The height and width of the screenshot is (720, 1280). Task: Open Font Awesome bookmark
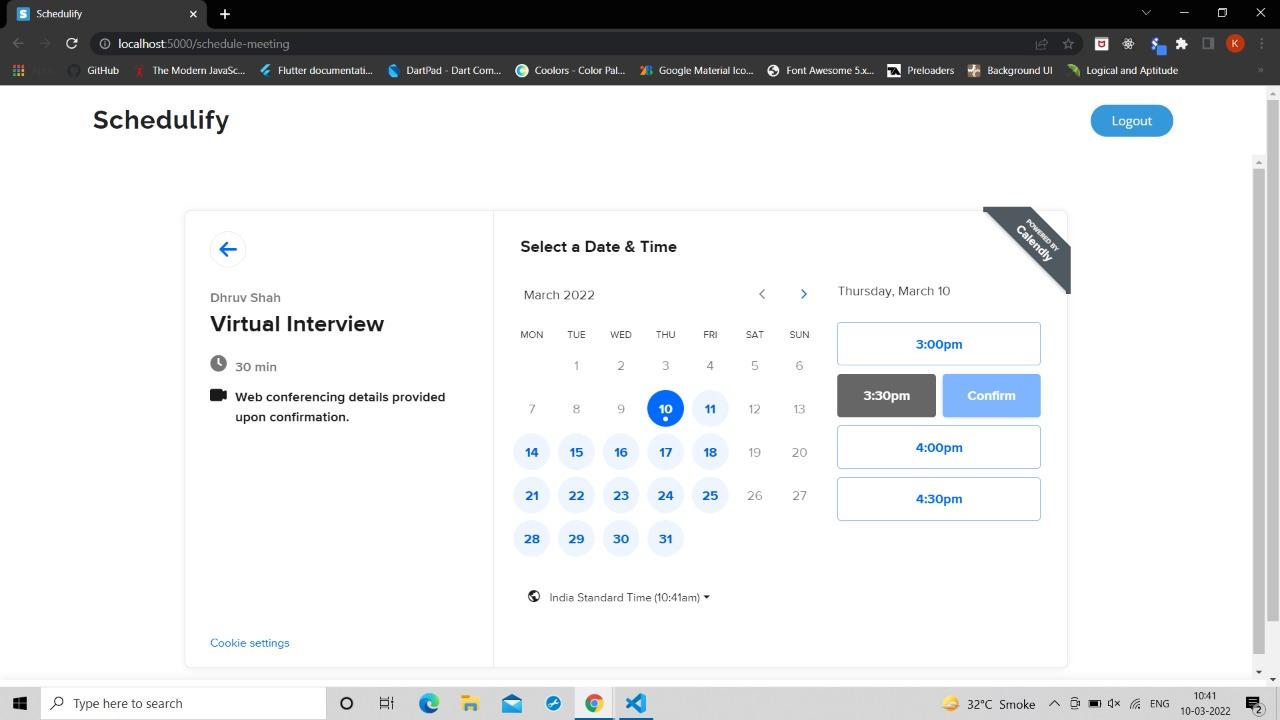820,70
